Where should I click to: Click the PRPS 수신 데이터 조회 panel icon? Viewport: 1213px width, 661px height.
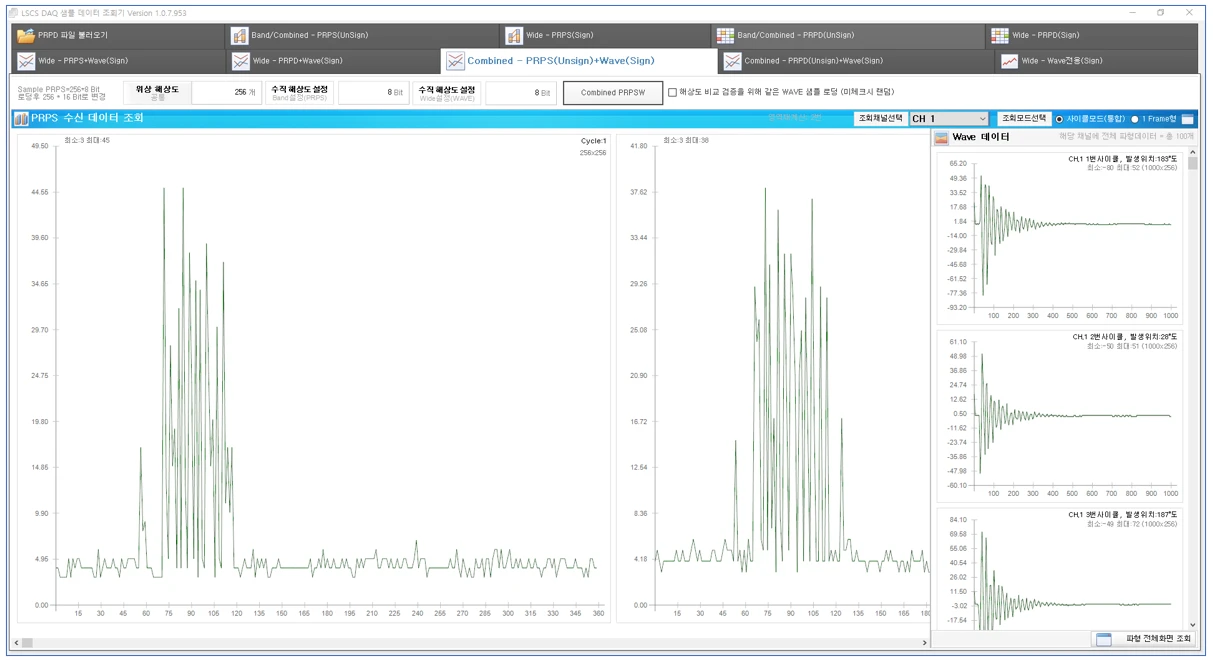click(21, 118)
